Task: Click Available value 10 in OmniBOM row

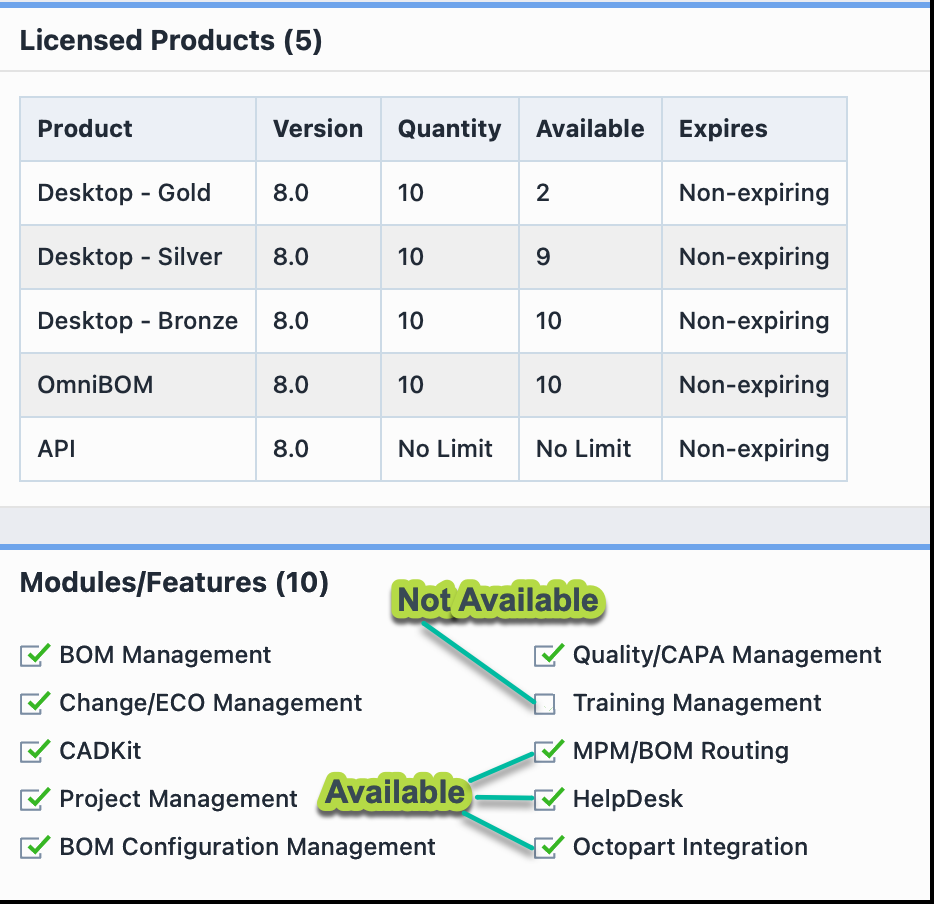Action: pyautogui.click(x=591, y=385)
